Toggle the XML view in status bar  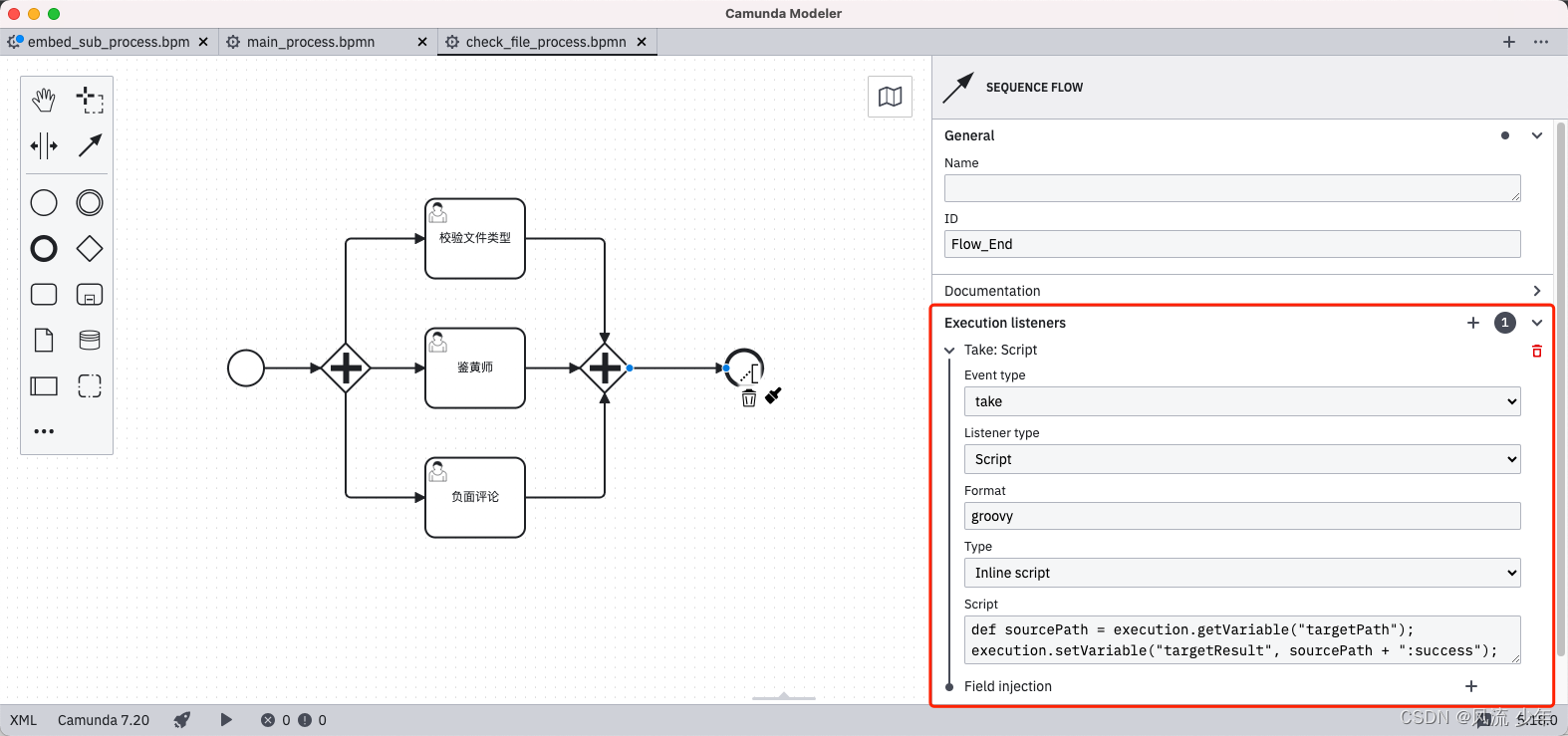(x=23, y=720)
